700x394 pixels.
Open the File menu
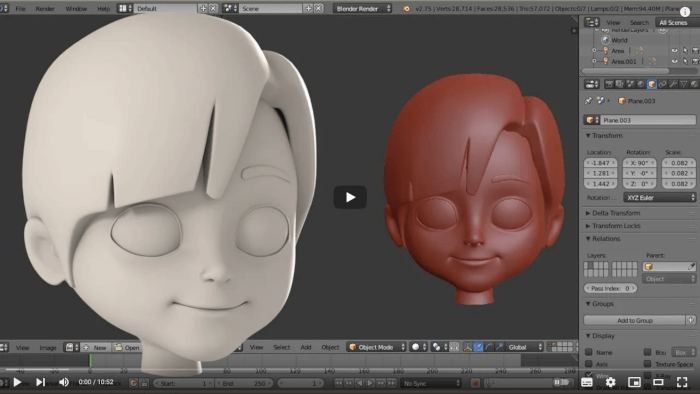[20, 8]
